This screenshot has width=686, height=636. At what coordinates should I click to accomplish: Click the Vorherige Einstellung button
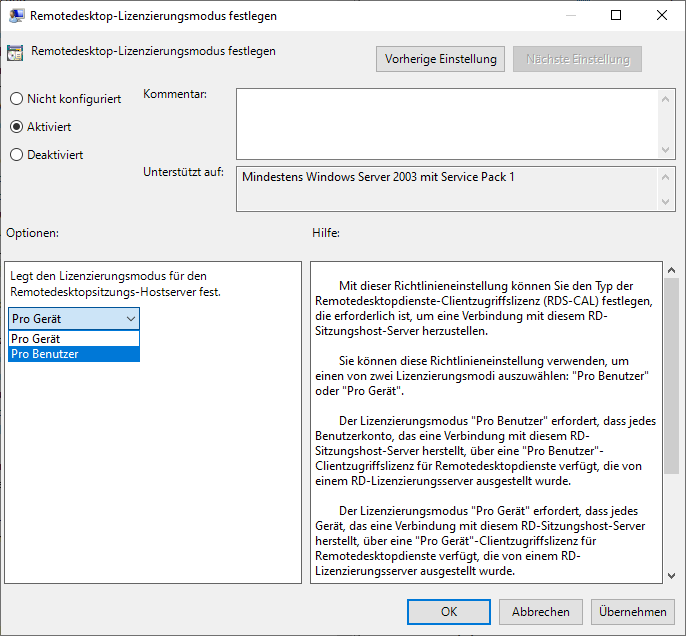(440, 59)
